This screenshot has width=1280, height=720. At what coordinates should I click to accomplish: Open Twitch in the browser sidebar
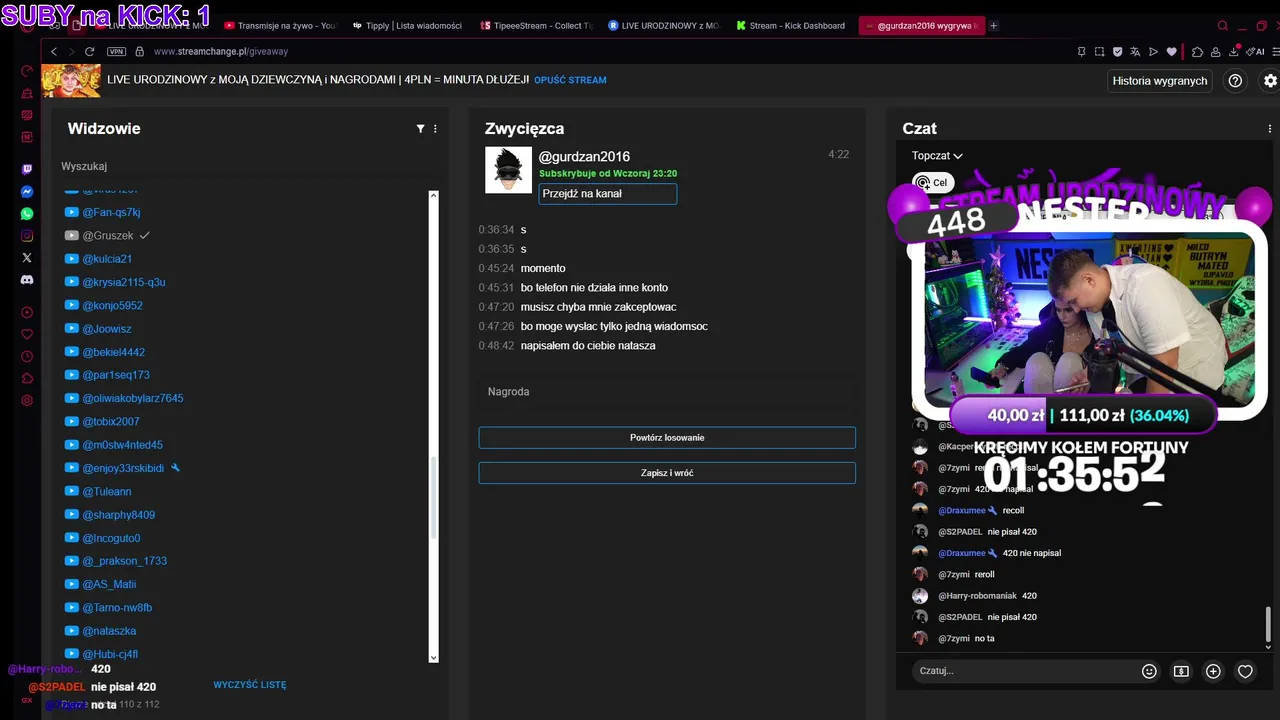pos(27,170)
